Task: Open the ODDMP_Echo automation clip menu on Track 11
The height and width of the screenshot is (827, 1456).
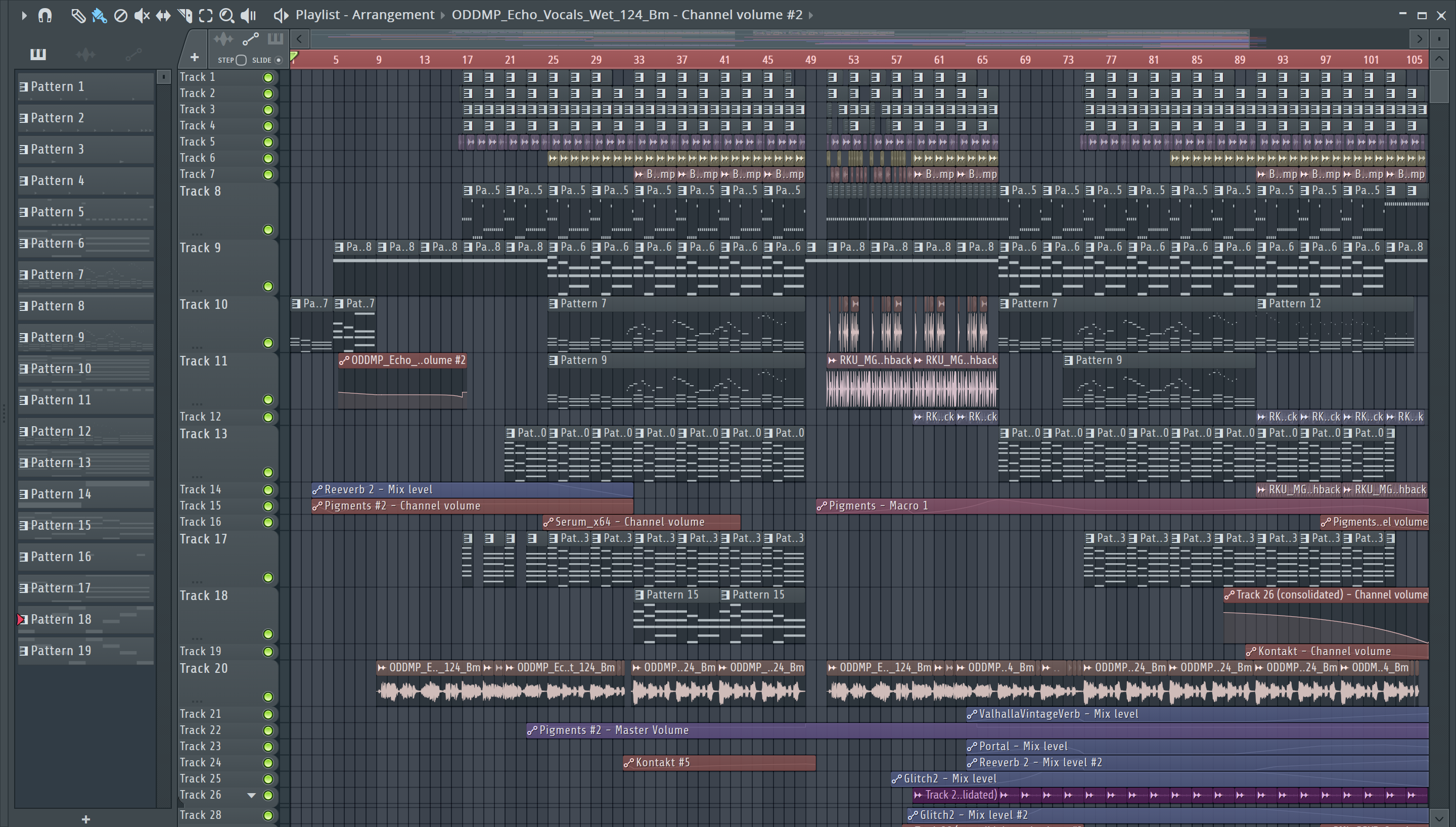Action: click(344, 360)
